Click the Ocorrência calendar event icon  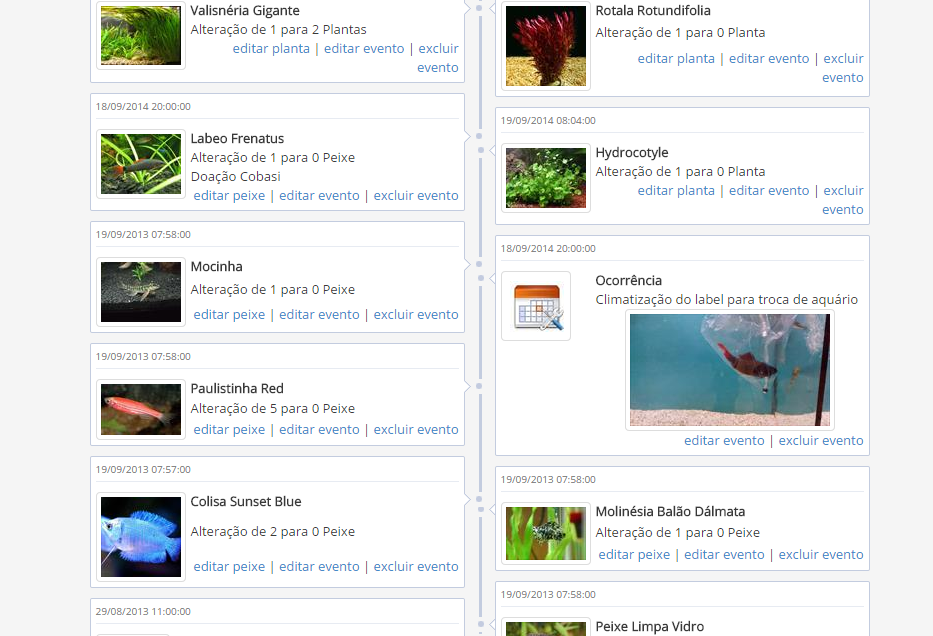click(x=536, y=306)
